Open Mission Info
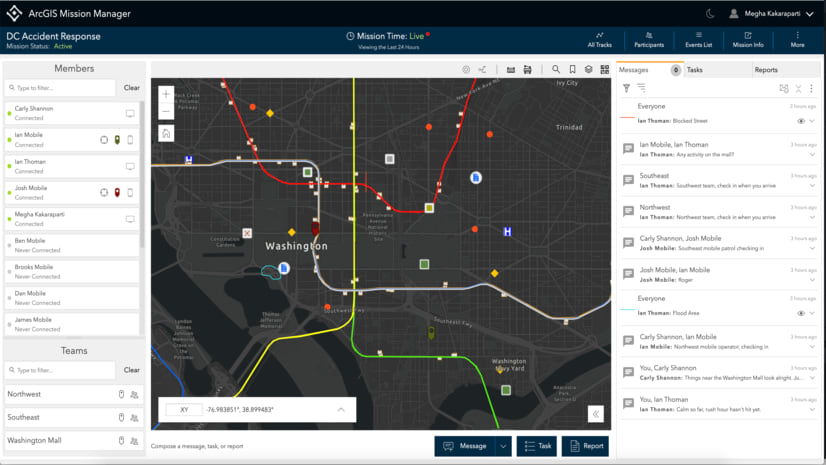Viewport: 826px width, 465px height. coord(748,40)
